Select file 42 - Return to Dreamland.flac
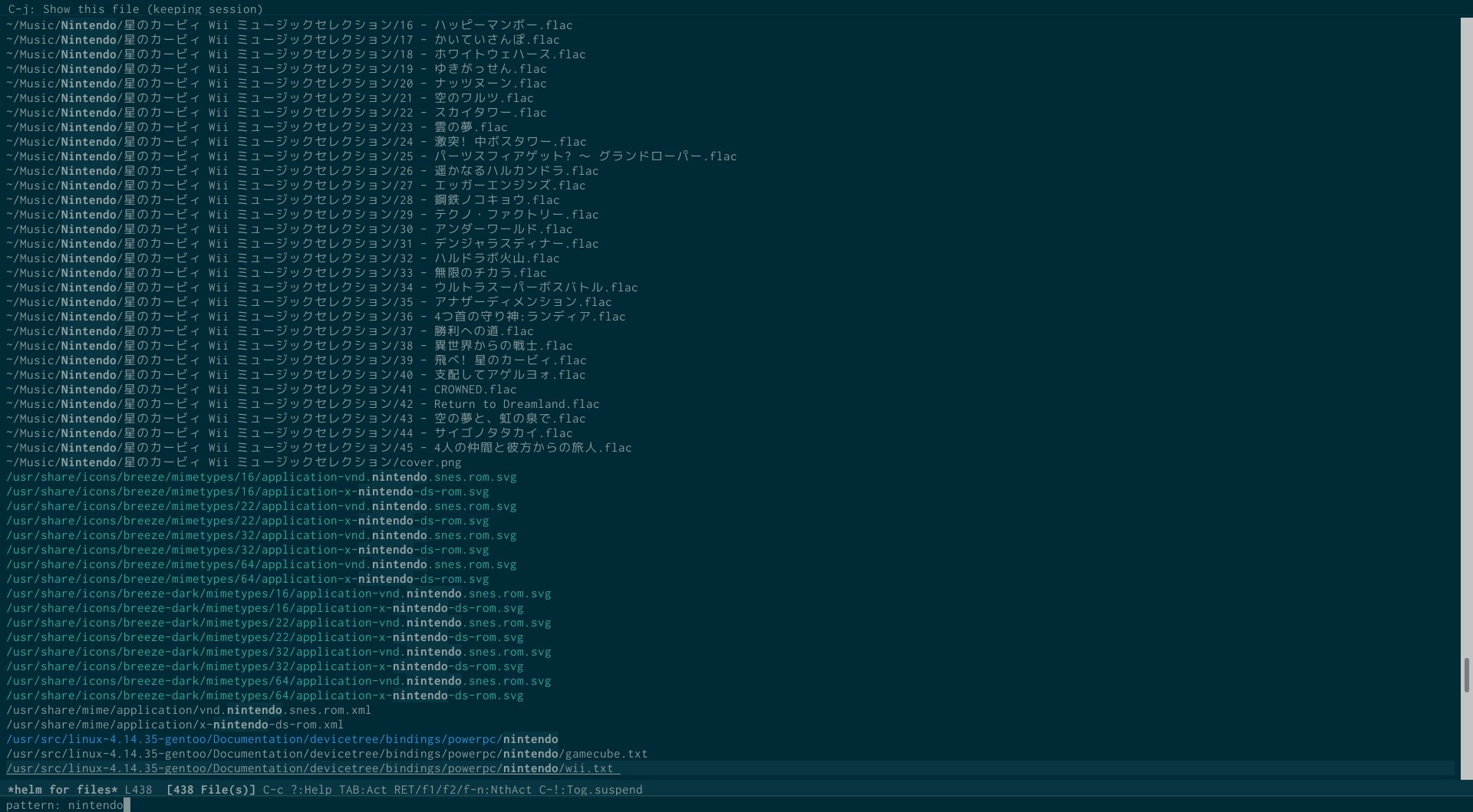1473x812 pixels. (303, 404)
